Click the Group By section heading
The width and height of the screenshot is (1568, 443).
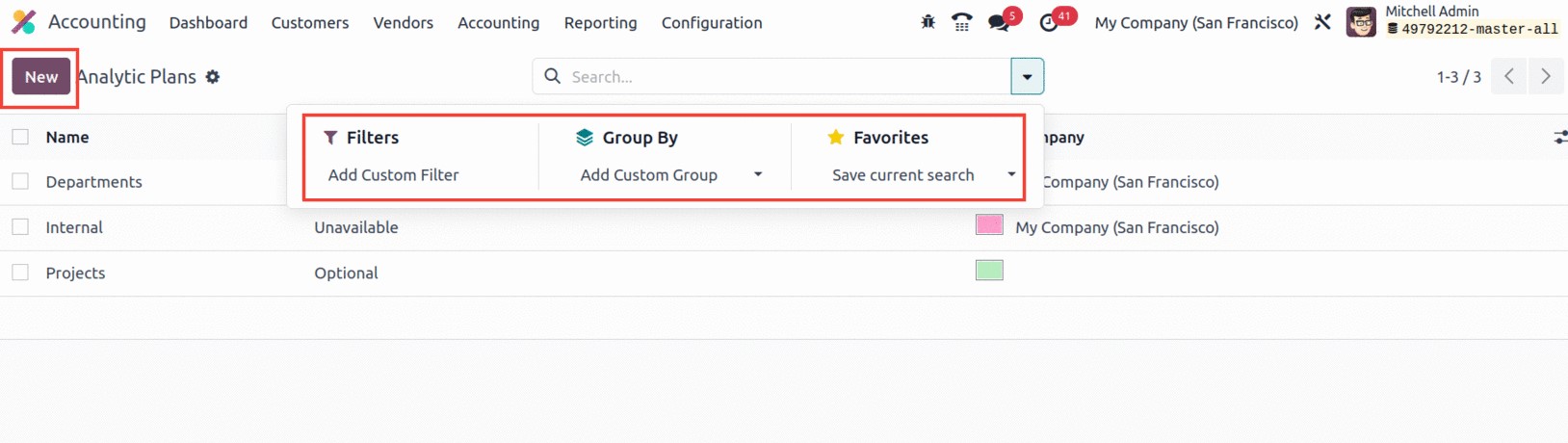pyautogui.click(x=640, y=138)
